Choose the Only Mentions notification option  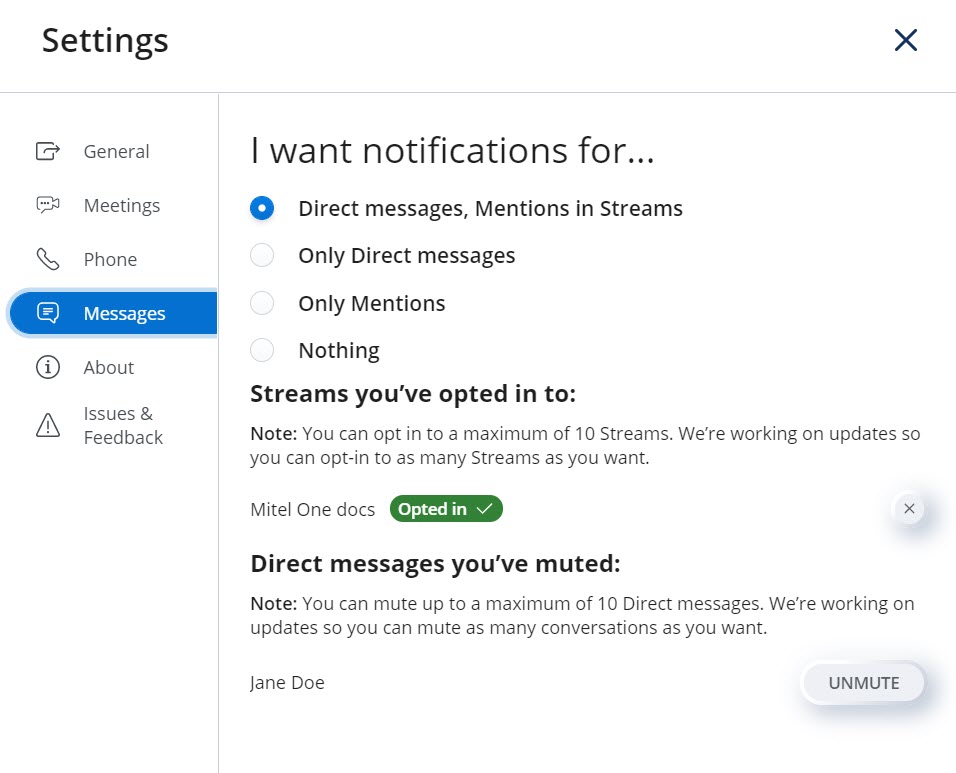click(x=262, y=303)
